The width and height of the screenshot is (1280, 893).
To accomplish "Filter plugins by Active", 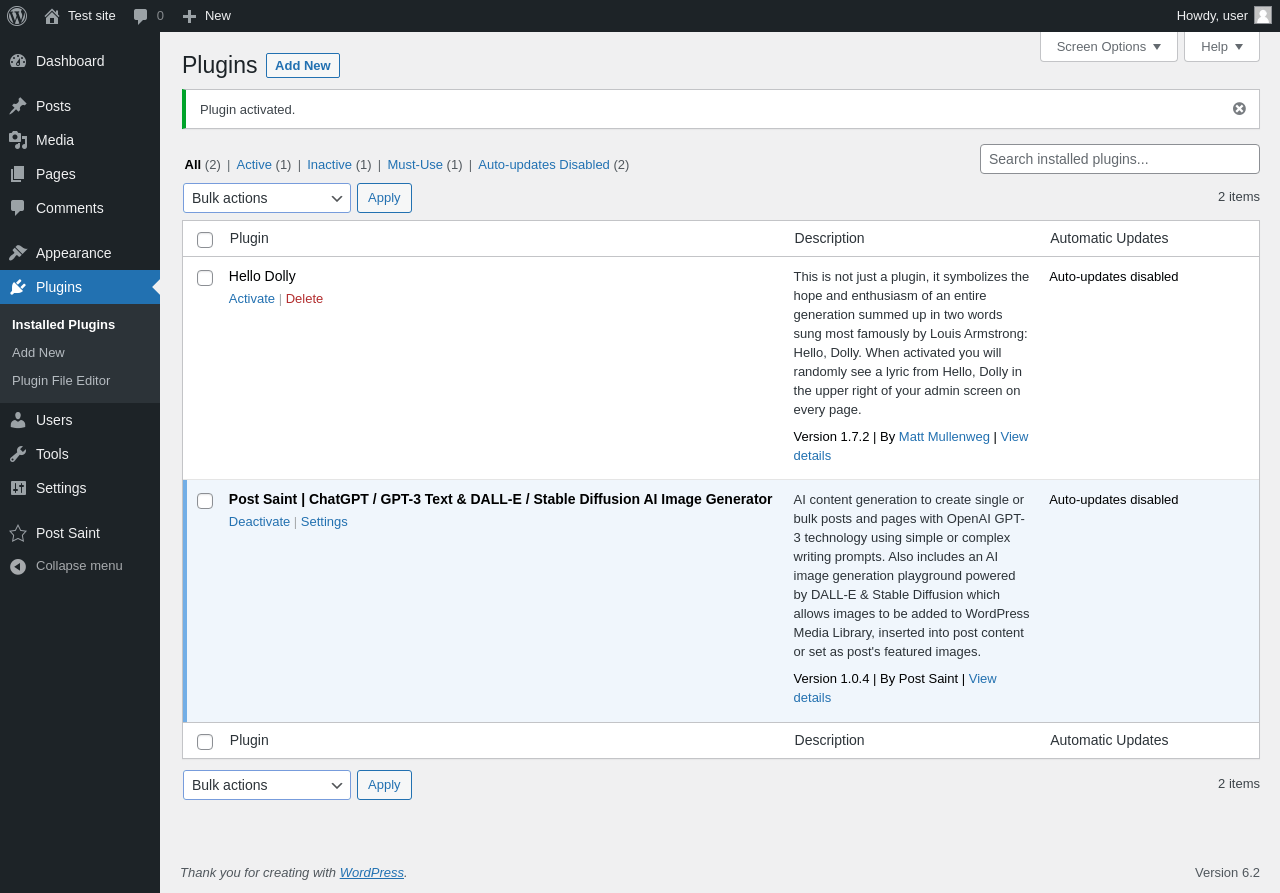I will tap(254, 164).
